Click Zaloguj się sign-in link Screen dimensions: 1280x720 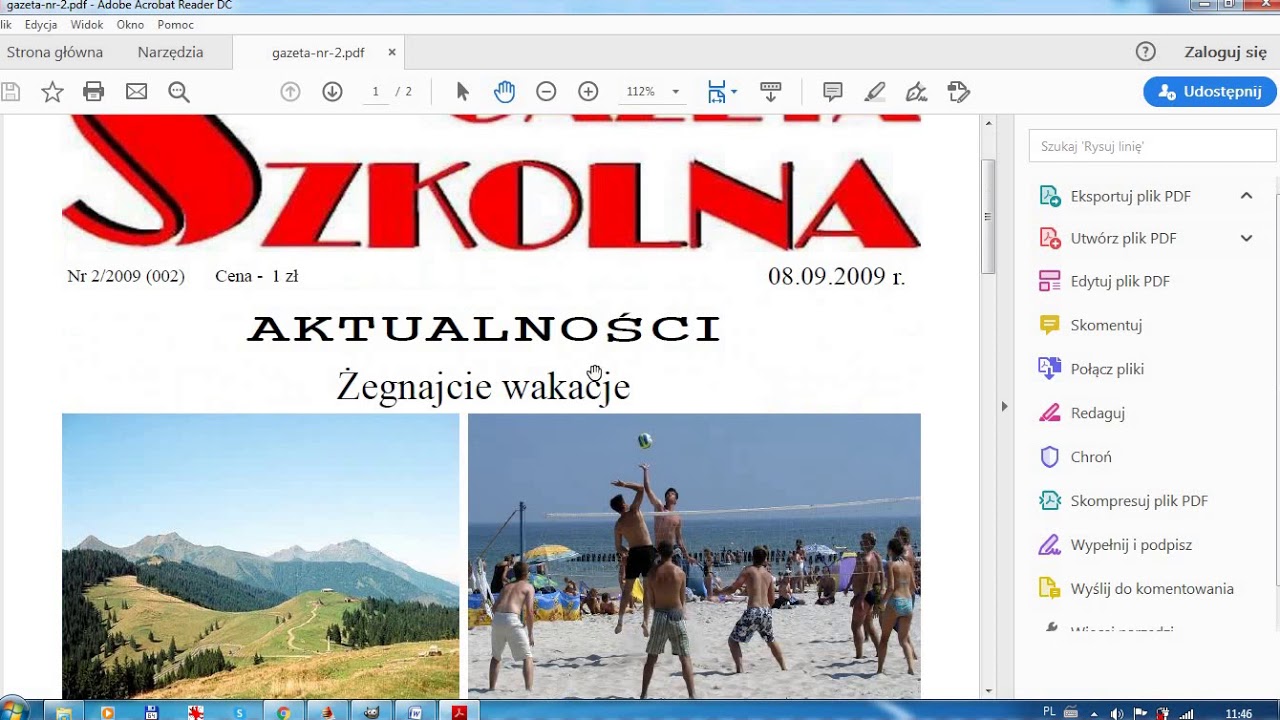(x=1225, y=52)
